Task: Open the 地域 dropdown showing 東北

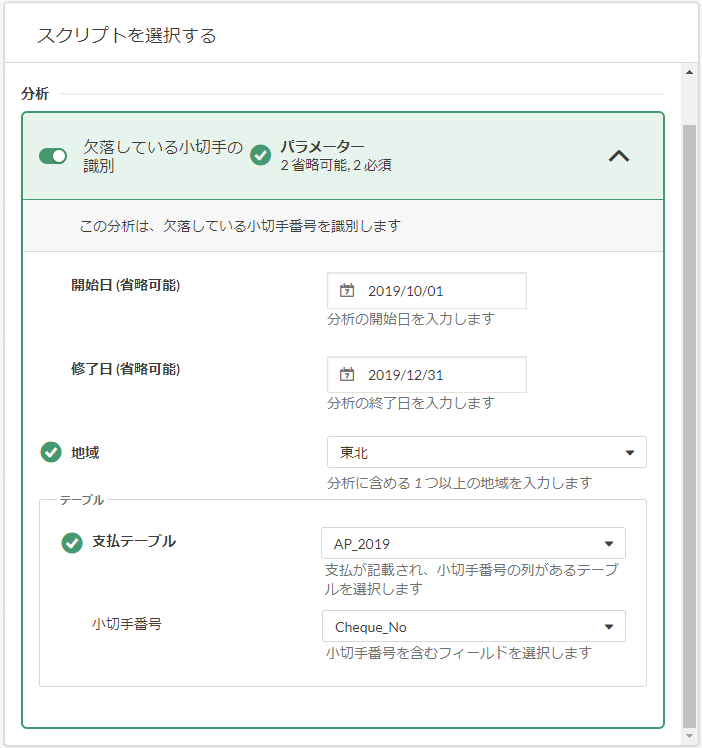Action: [x=486, y=453]
